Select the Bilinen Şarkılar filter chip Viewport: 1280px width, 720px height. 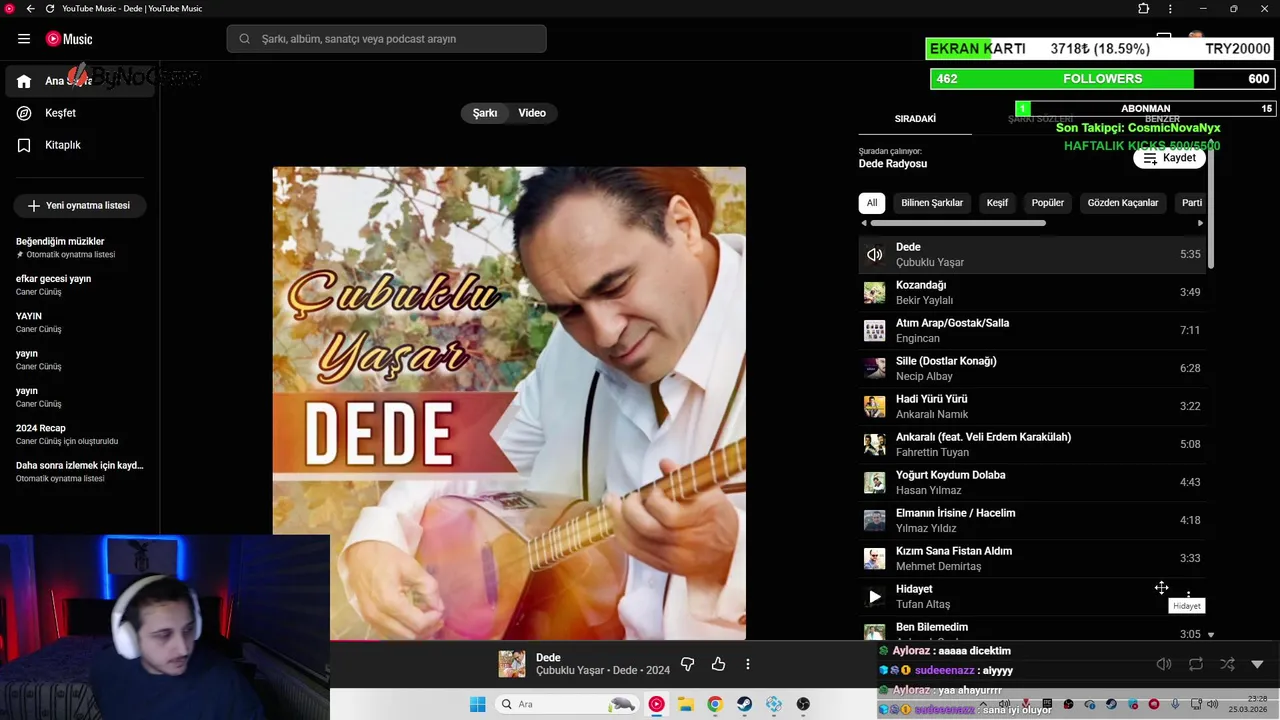click(x=932, y=203)
